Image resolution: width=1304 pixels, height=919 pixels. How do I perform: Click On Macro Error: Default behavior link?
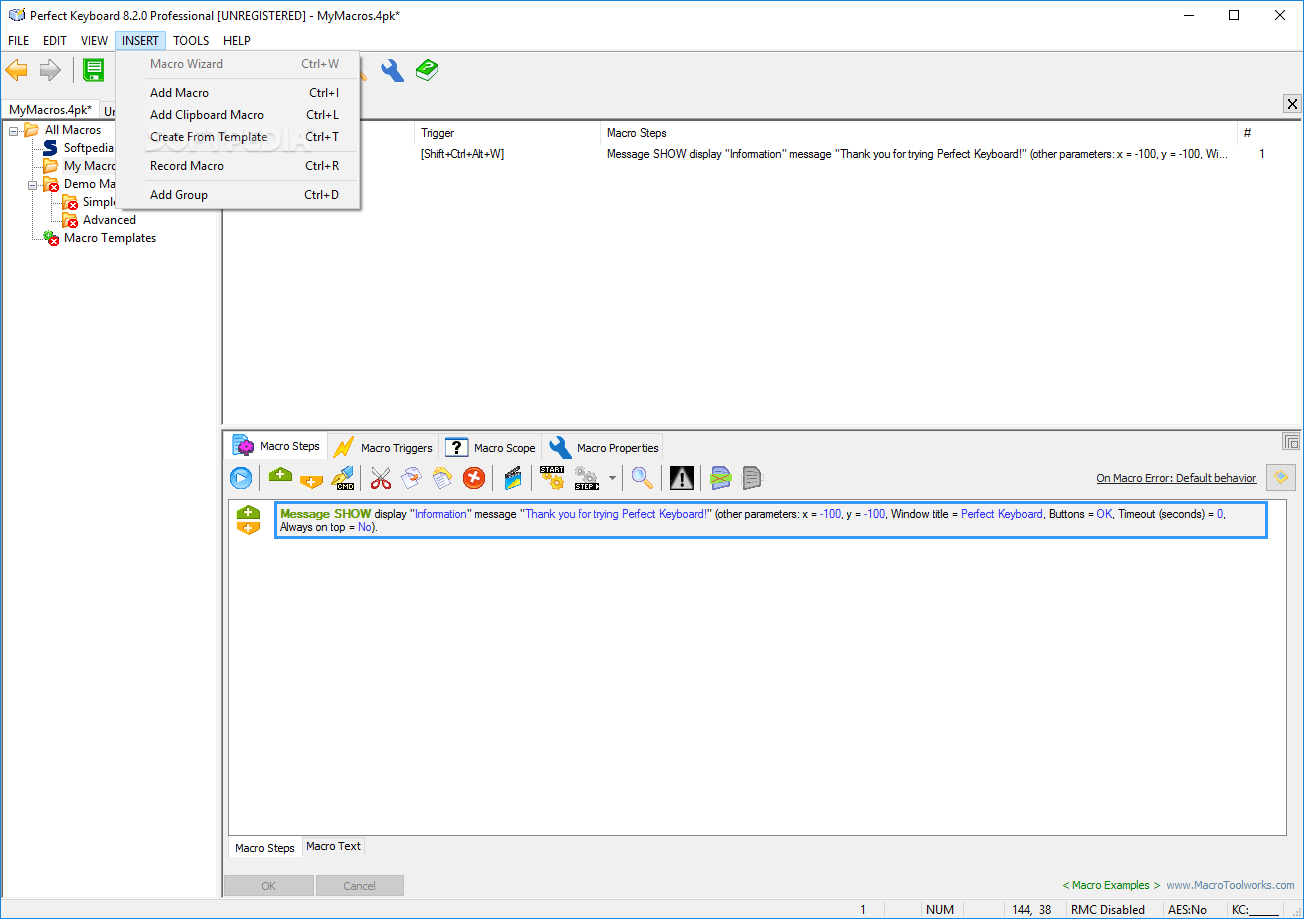pos(1176,478)
